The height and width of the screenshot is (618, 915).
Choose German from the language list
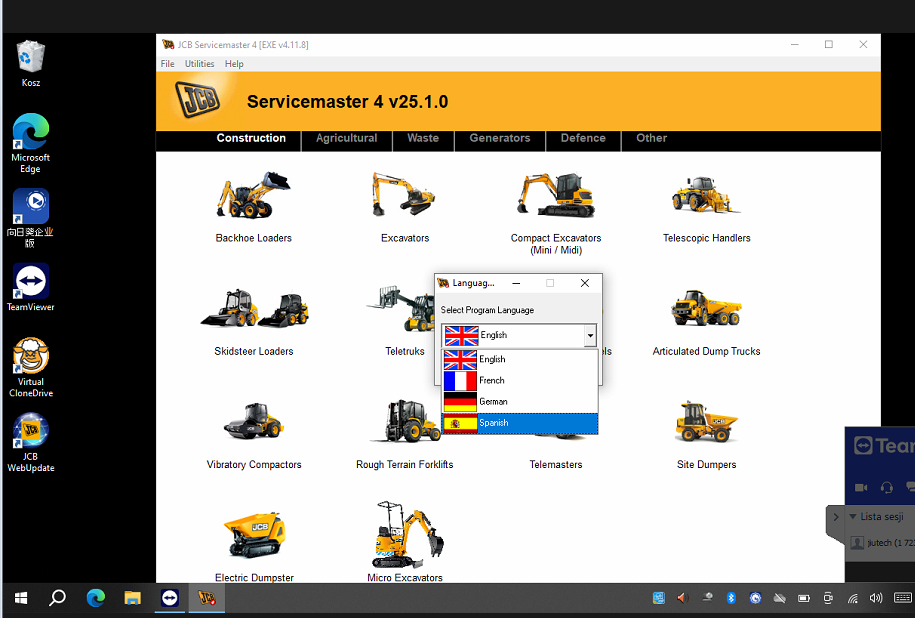click(x=520, y=401)
